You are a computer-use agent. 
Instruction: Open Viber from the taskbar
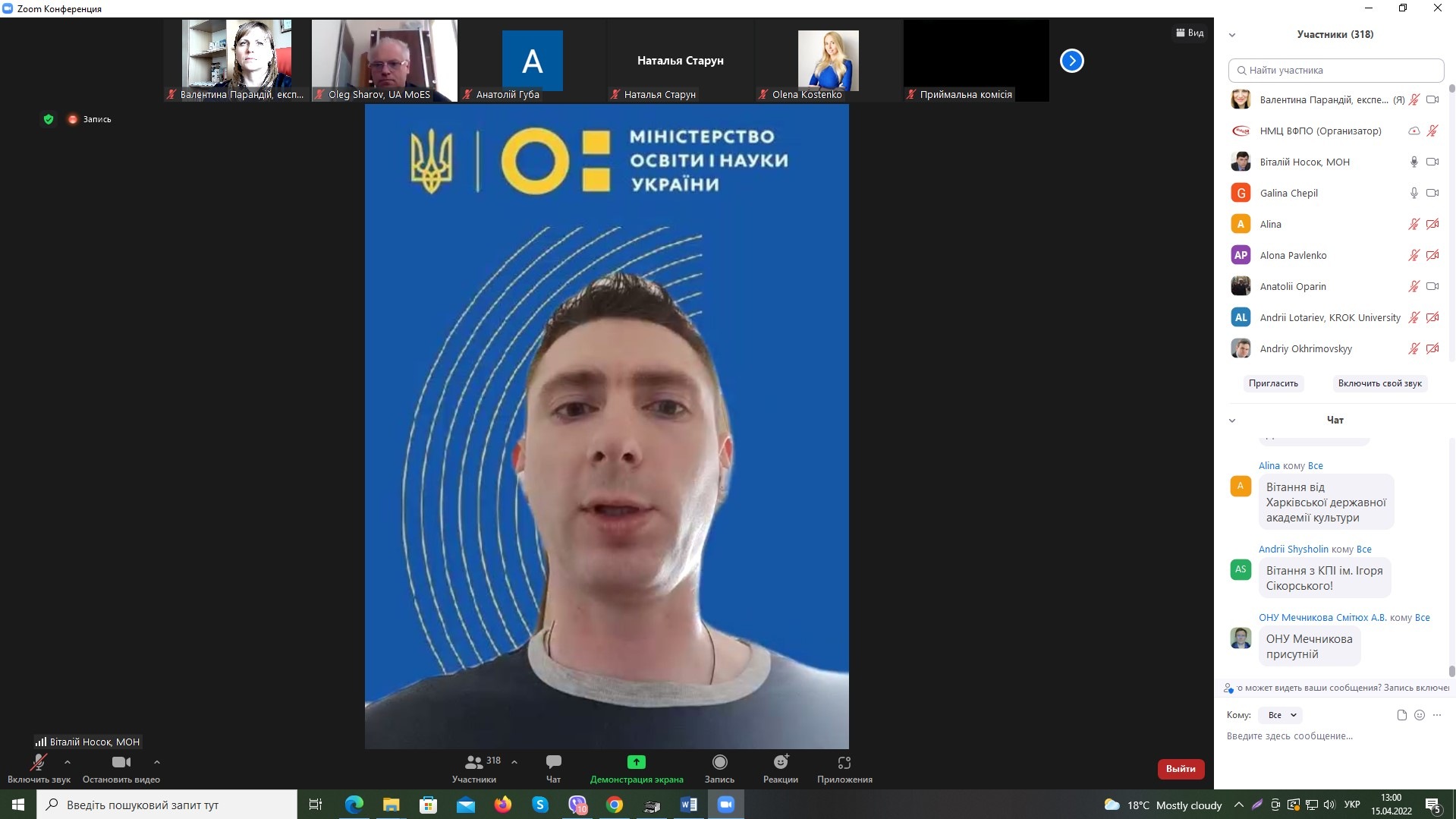point(577,805)
